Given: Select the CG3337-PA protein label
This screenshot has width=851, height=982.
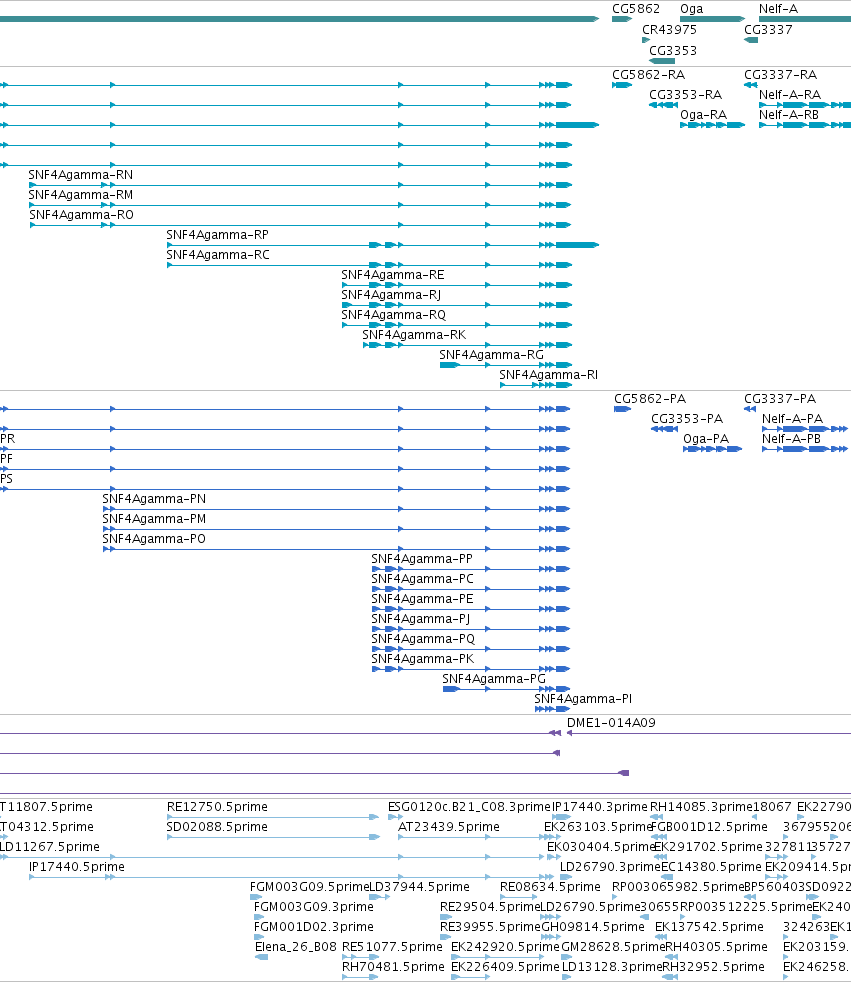Looking at the screenshot, I should click(x=780, y=399).
